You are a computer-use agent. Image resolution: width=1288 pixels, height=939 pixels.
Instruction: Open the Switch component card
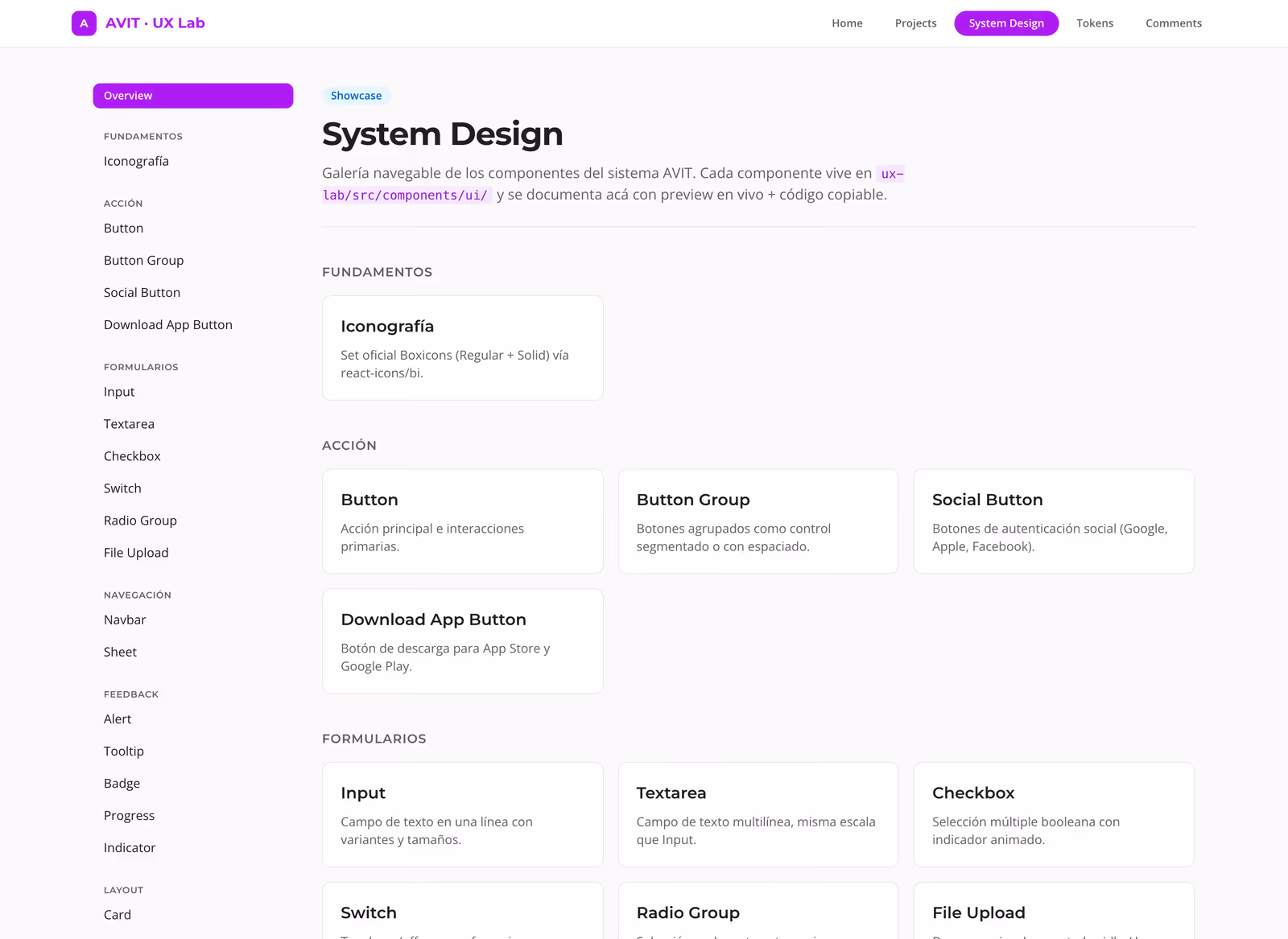(x=463, y=912)
